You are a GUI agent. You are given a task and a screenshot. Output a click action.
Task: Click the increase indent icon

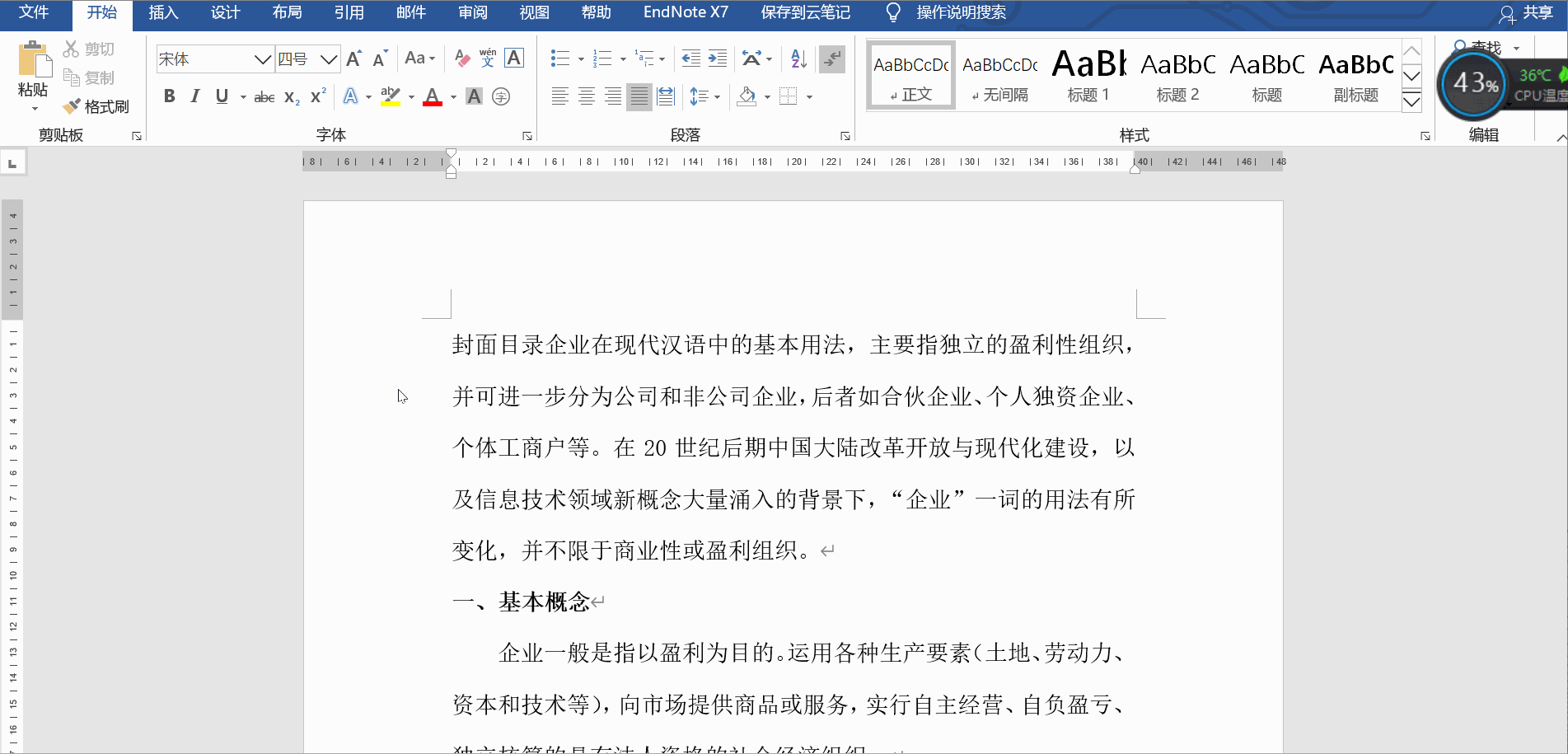click(716, 59)
